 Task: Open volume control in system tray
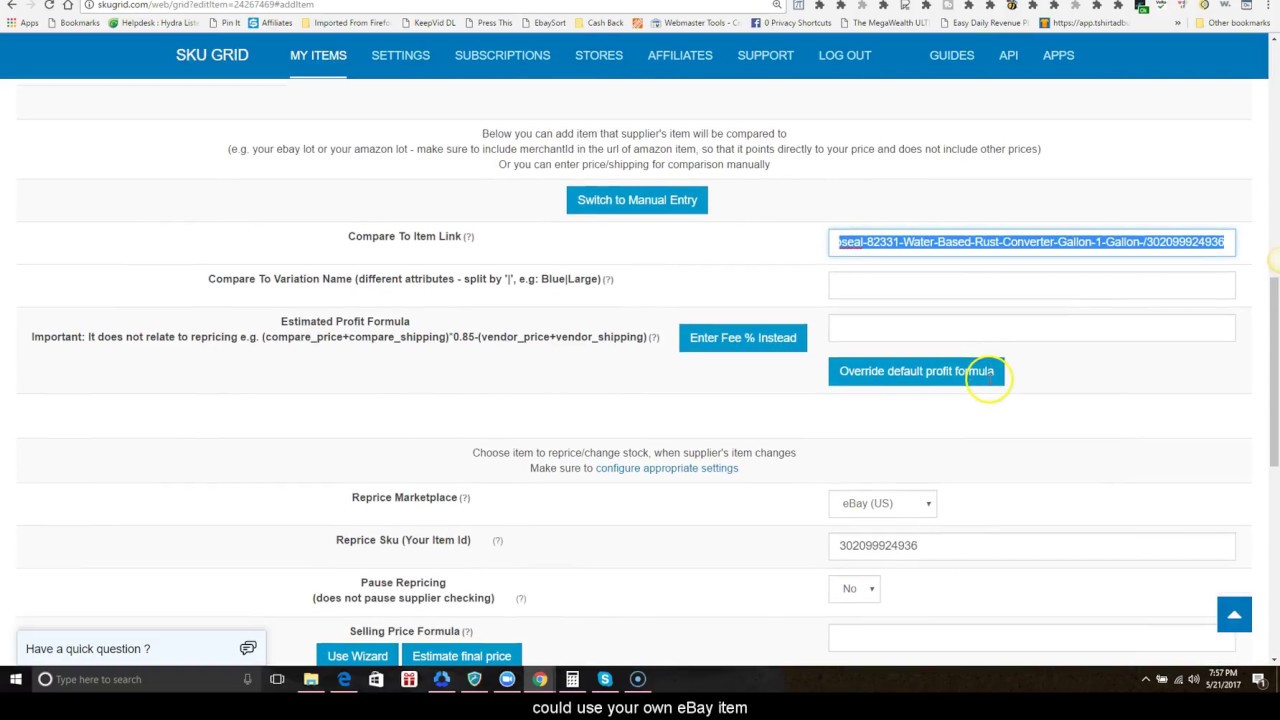1193,679
